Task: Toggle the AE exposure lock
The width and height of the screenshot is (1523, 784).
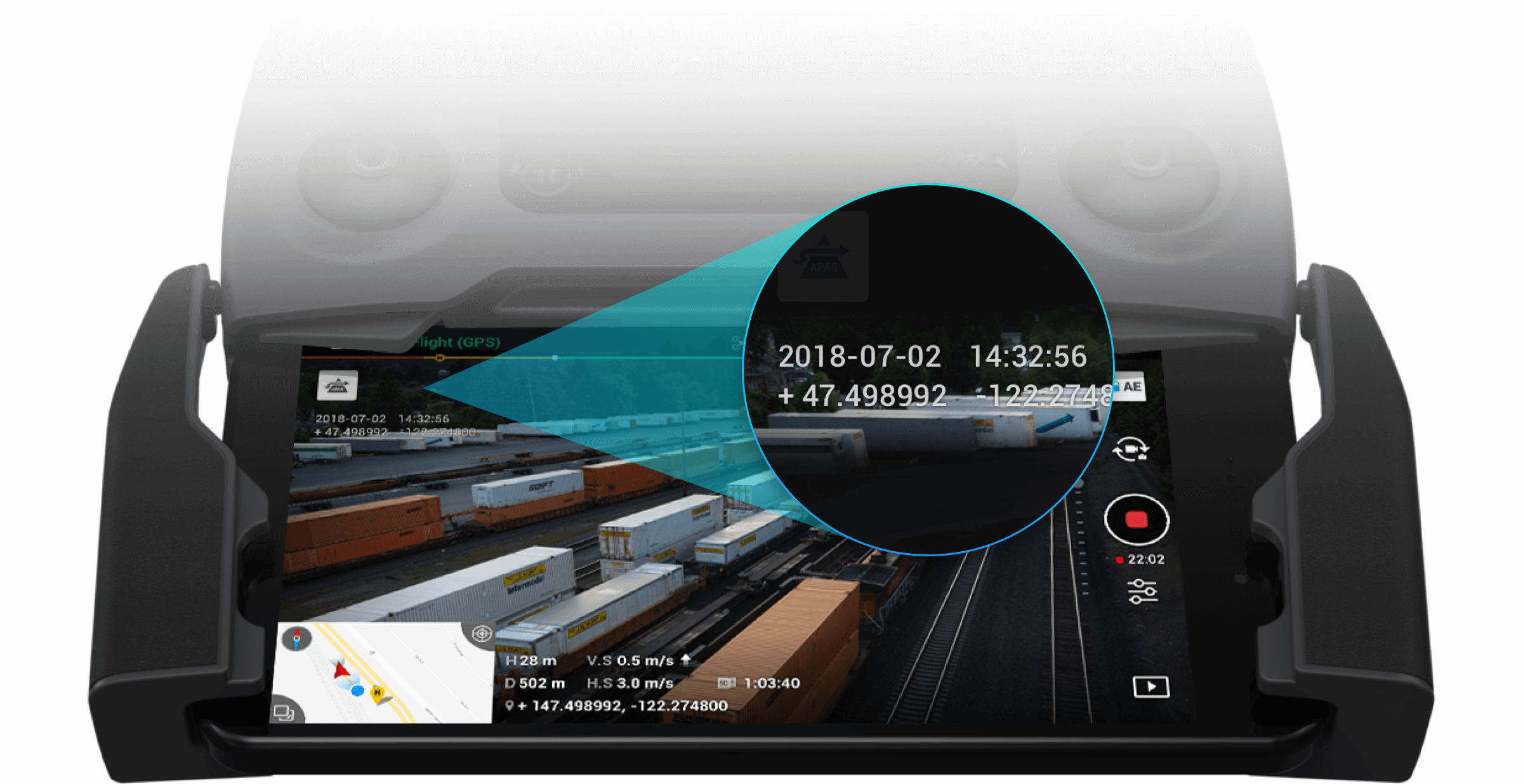Action: pos(1131,387)
